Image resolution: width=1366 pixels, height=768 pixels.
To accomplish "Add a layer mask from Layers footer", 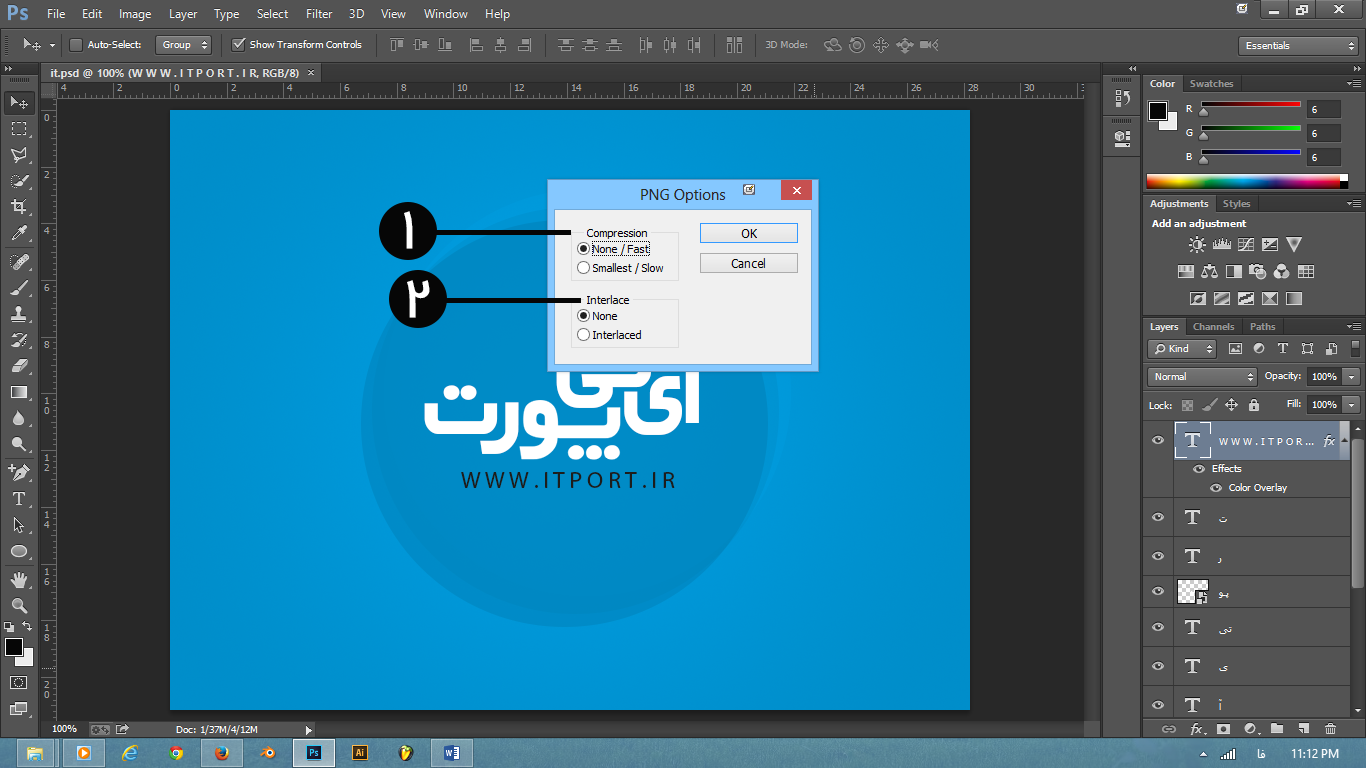I will click(1223, 729).
